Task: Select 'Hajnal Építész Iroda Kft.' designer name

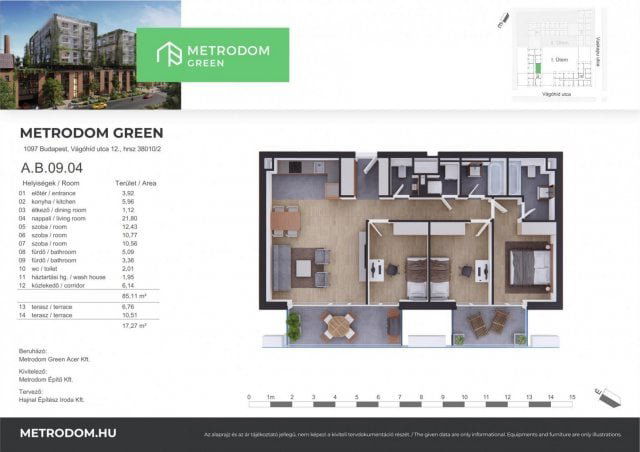Action: pyautogui.click(x=51, y=400)
